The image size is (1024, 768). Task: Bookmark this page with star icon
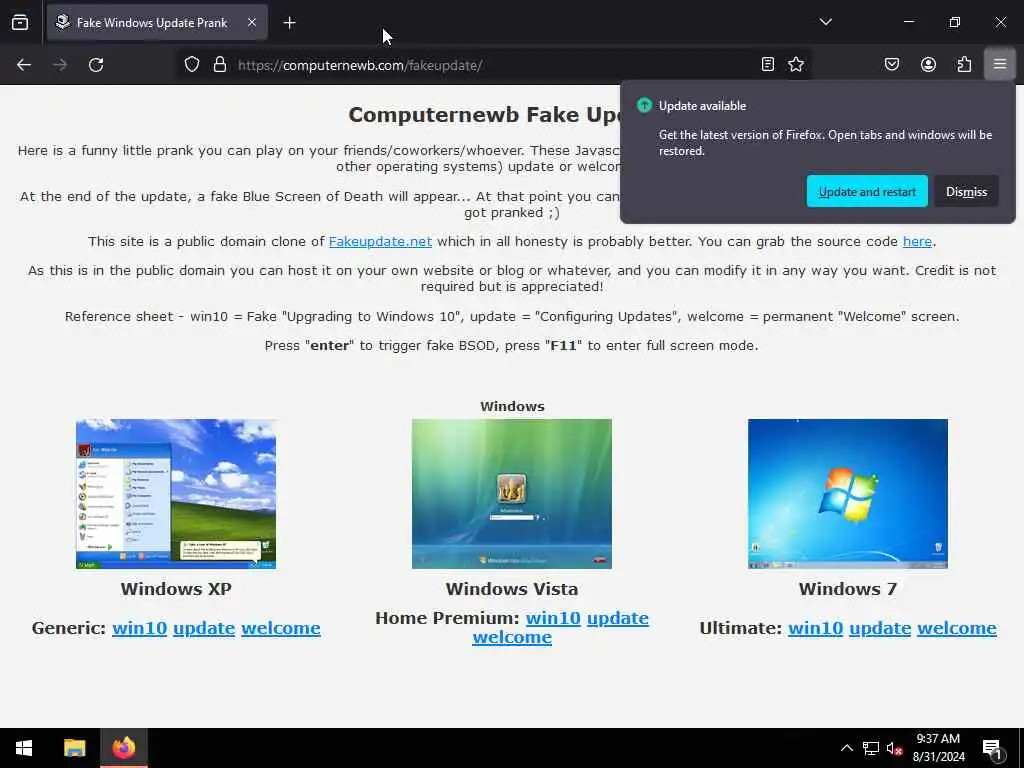click(x=795, y=64)
